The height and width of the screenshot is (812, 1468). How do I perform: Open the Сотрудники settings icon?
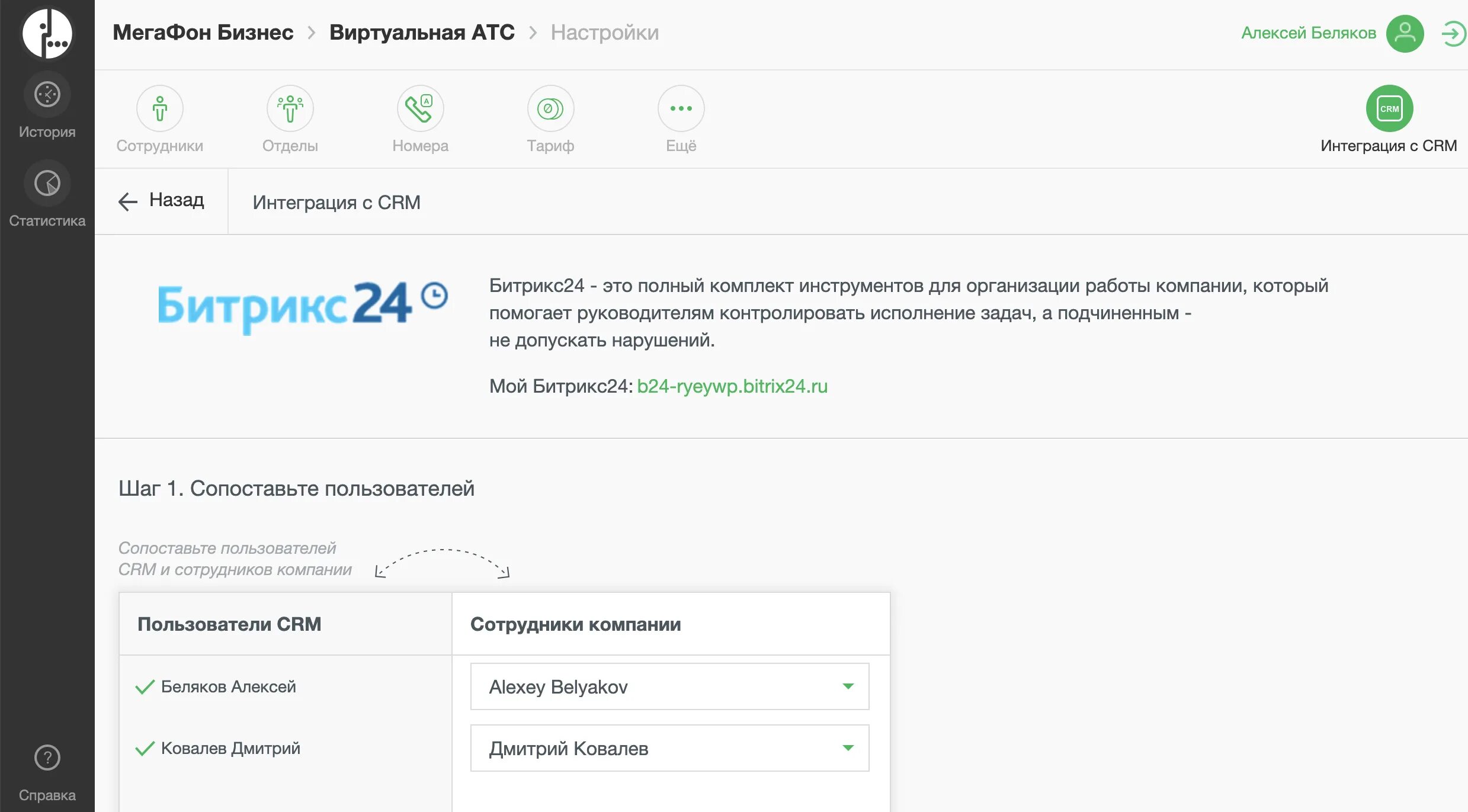click(160, 108)
